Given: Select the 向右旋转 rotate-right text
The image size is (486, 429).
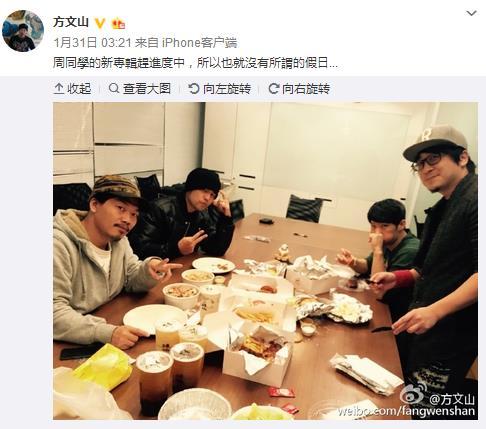Looking at the screenshot, I should [x=306, y=89].
